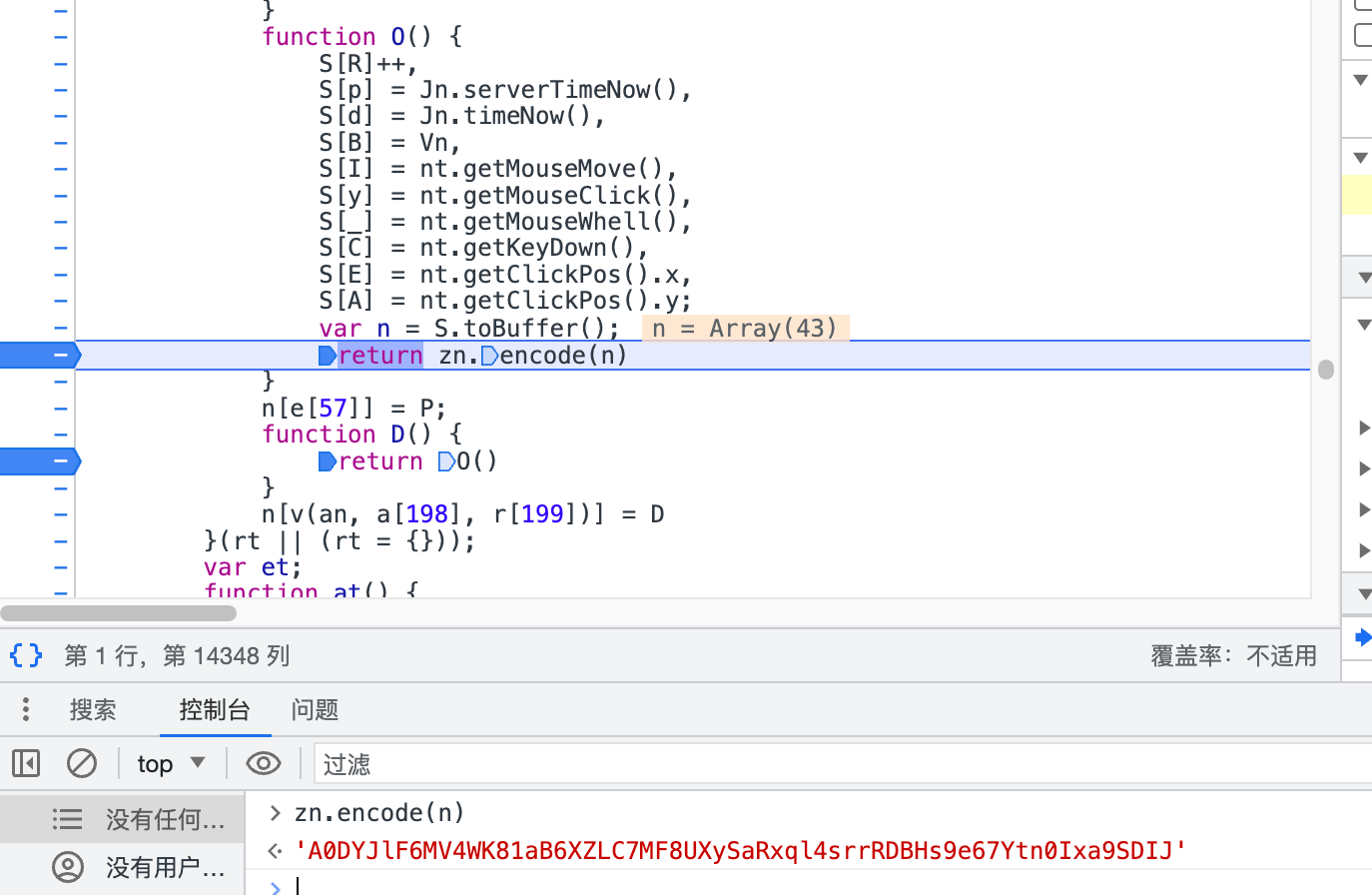Image resolution: width=1372 pixels, height=895 pixels.
Task: Click 'serverTimeNow' in the S[p] line
Action: click(557, 90)
